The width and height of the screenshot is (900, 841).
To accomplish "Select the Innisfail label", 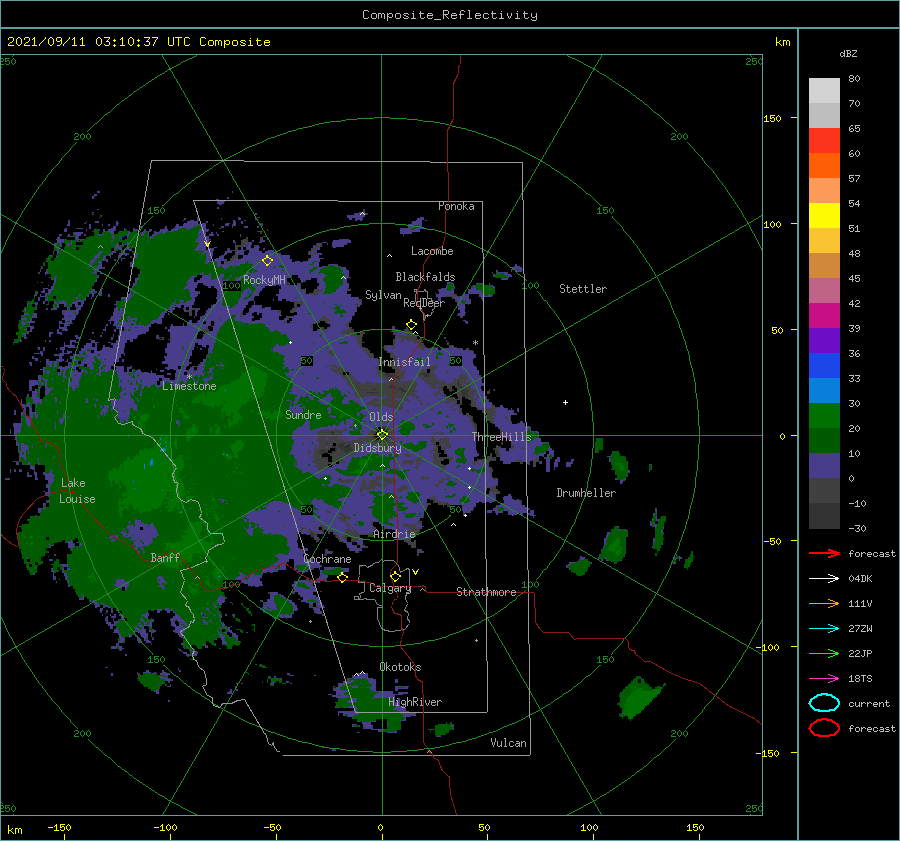I will click(x=404, y=362).
